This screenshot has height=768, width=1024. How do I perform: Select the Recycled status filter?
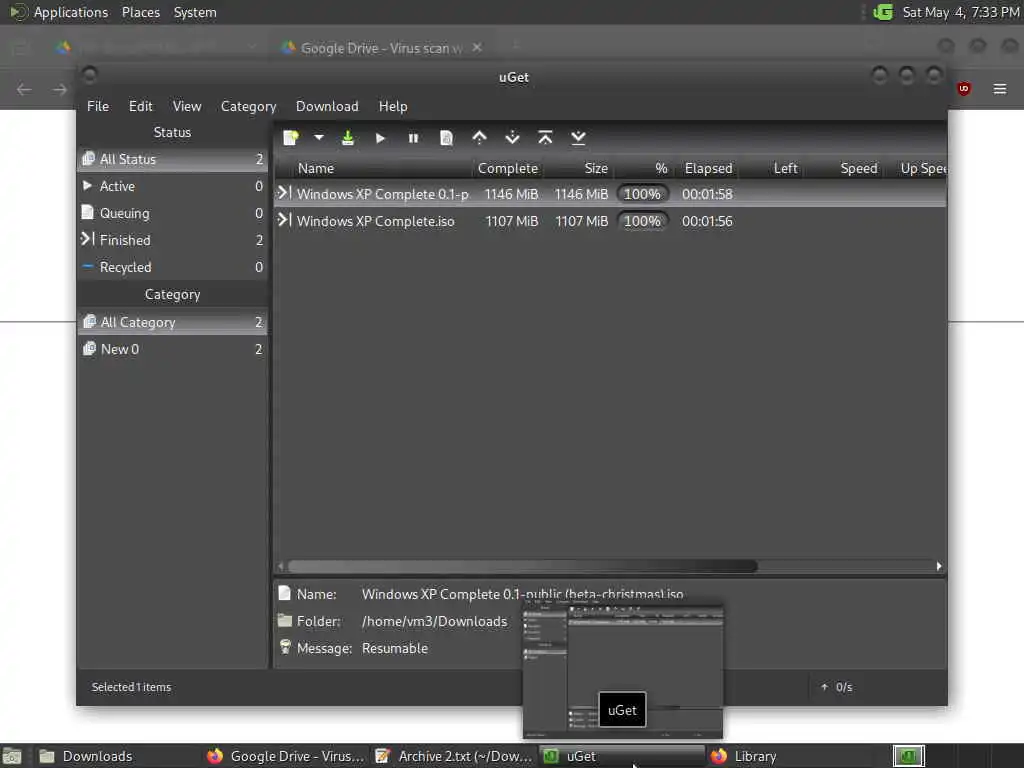pyautogui.click(x=172, y=267)
